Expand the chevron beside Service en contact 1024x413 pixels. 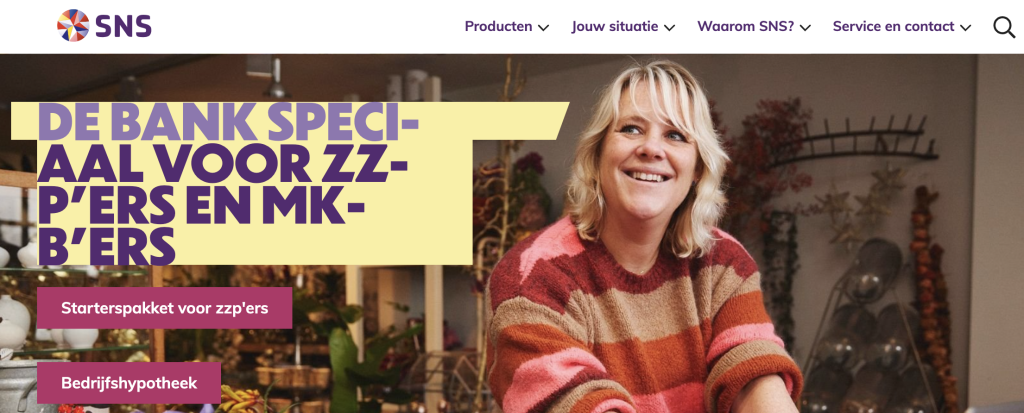pyautogui.click(x=965, y=27)
